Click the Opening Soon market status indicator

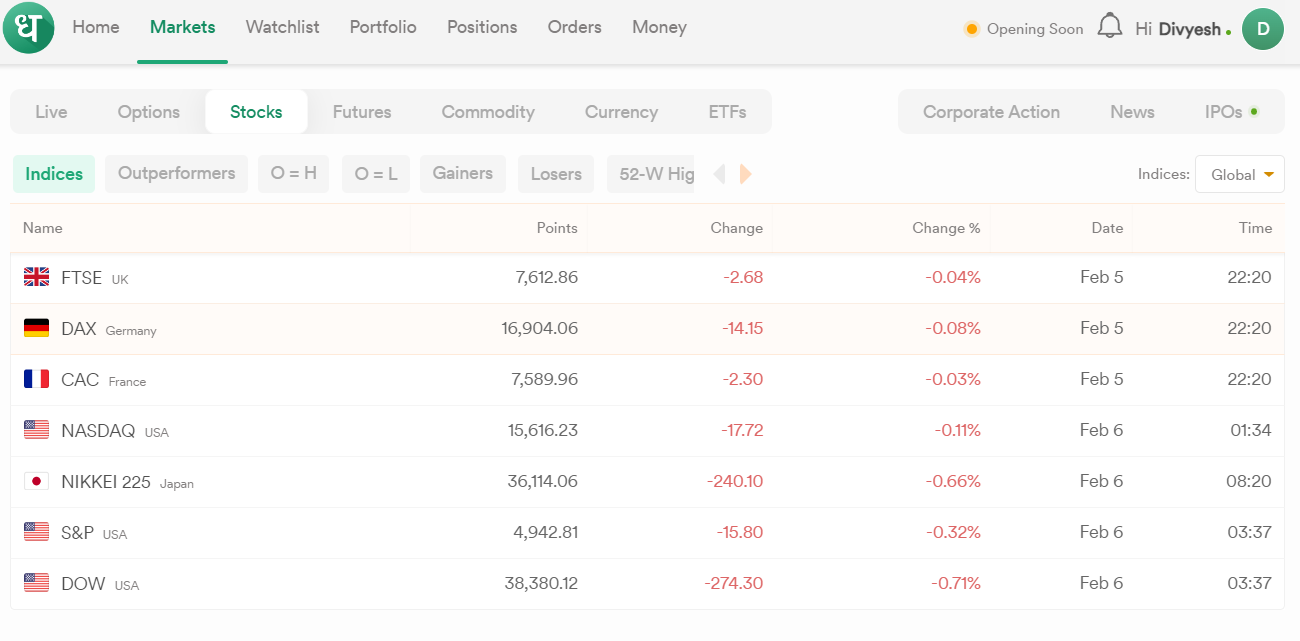[x=1023, y=29]
